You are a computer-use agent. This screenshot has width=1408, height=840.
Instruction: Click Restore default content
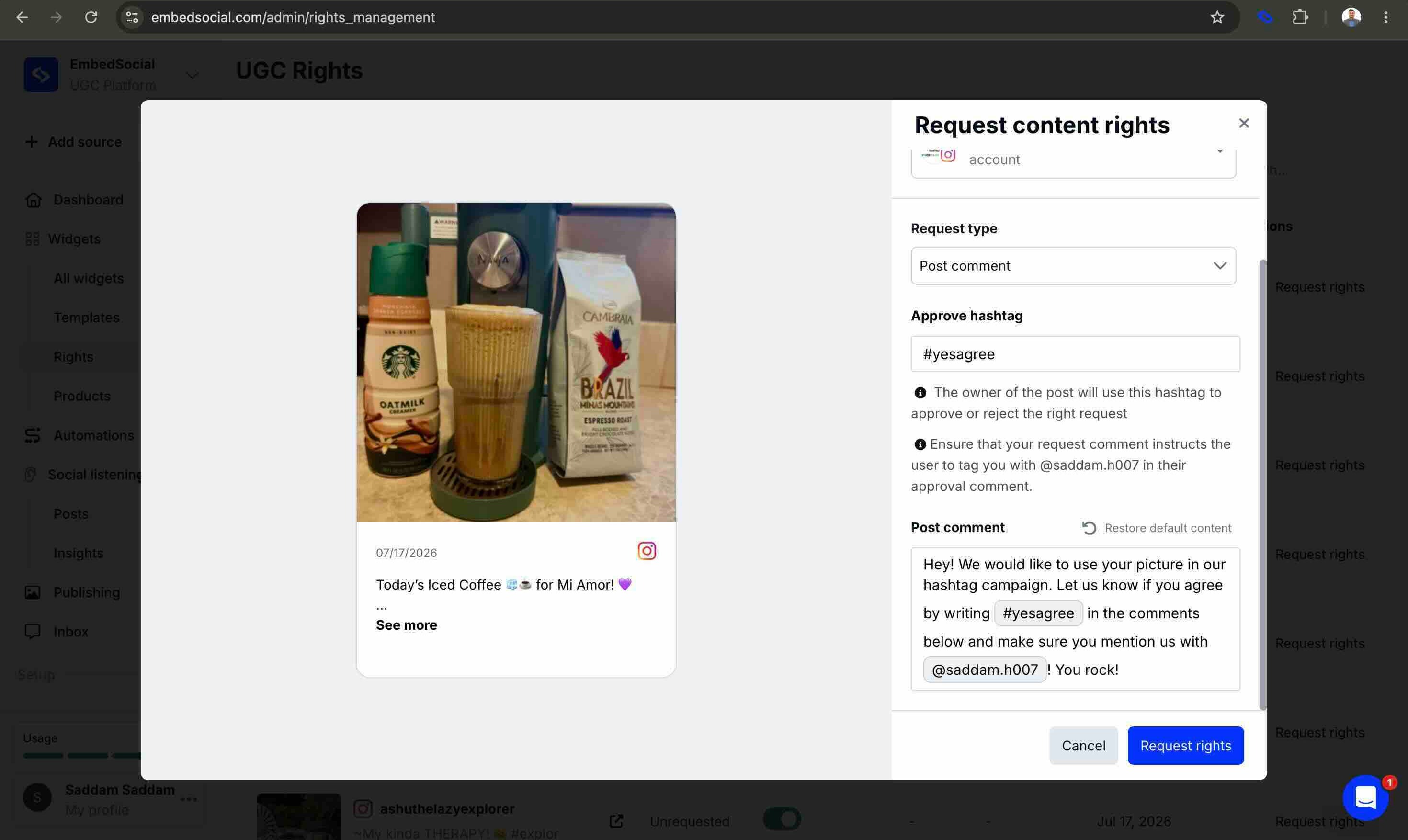1168,528
